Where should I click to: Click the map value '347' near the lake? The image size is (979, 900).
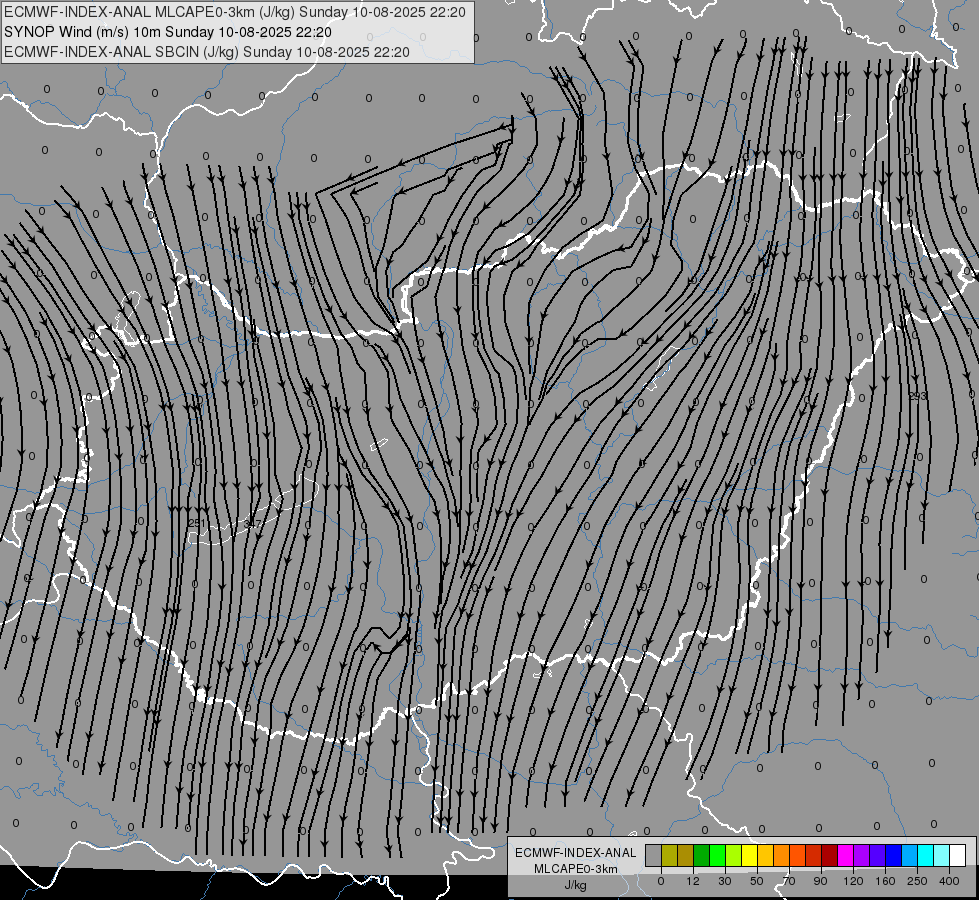coord(253,523)
